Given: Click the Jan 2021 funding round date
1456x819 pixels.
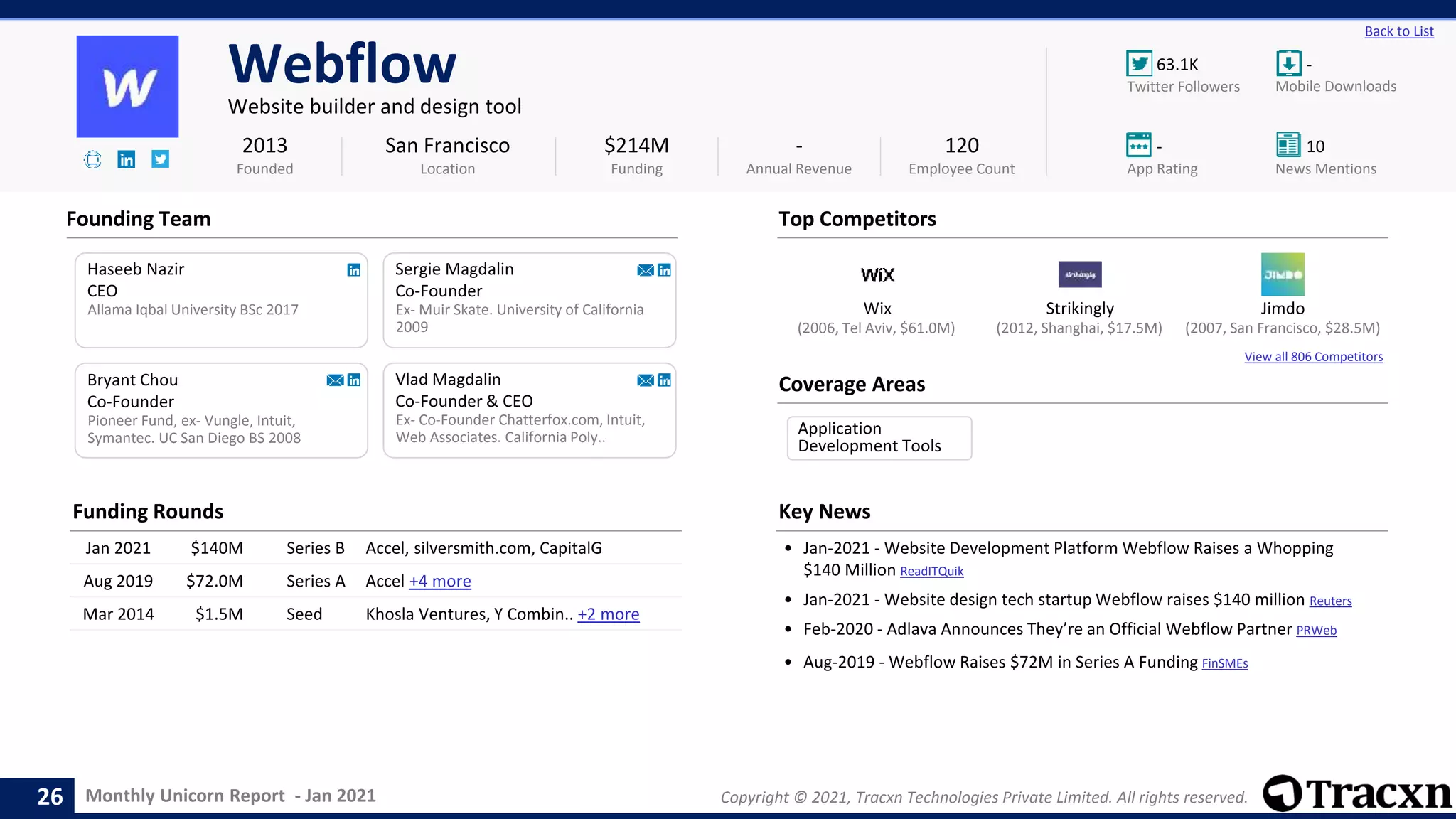Looking at the screenshot, I should click(x=118, y=548).
